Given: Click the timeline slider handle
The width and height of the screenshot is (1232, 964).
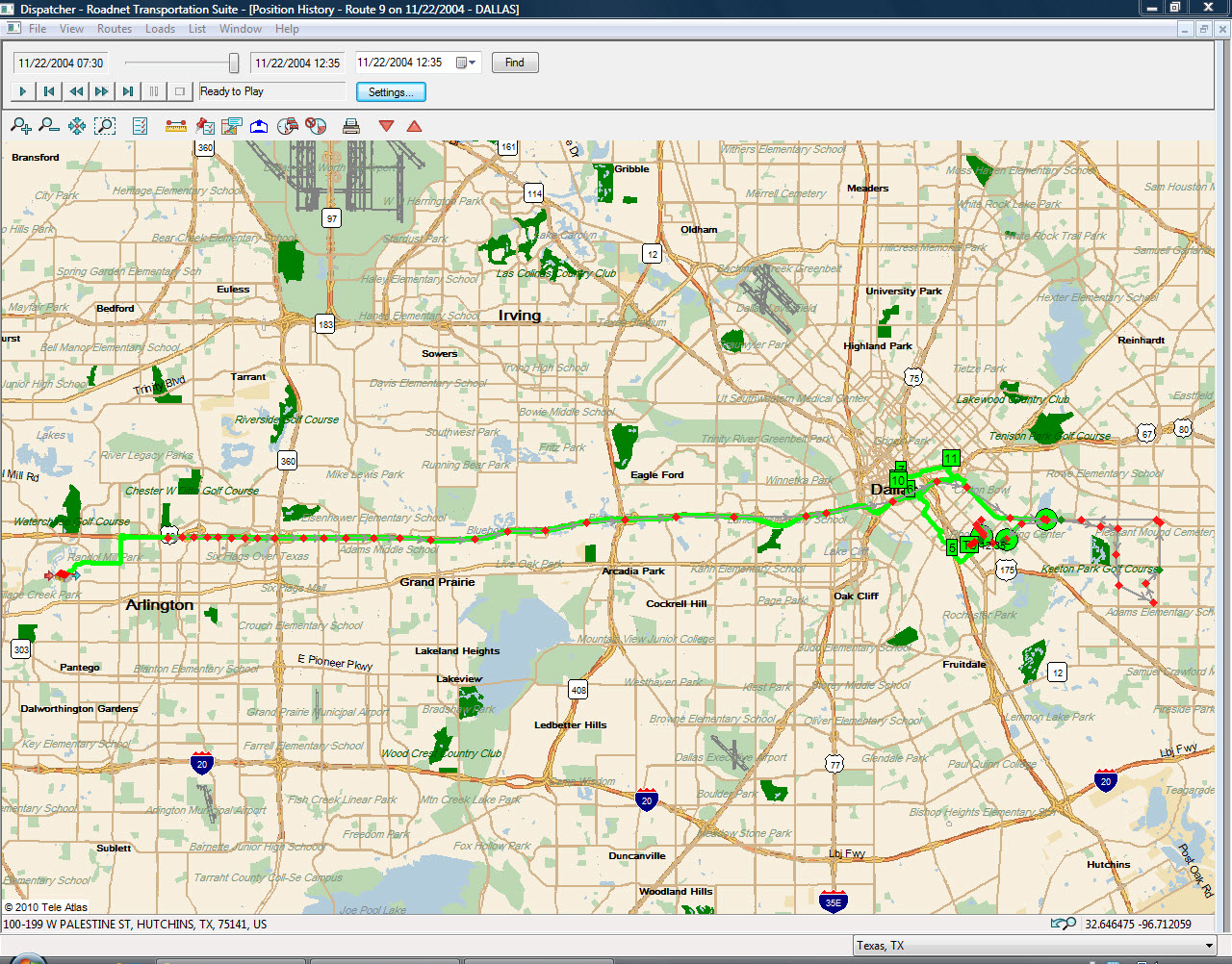Looking at the screenshot, I should pyautogui.click(x=234, y=63).
